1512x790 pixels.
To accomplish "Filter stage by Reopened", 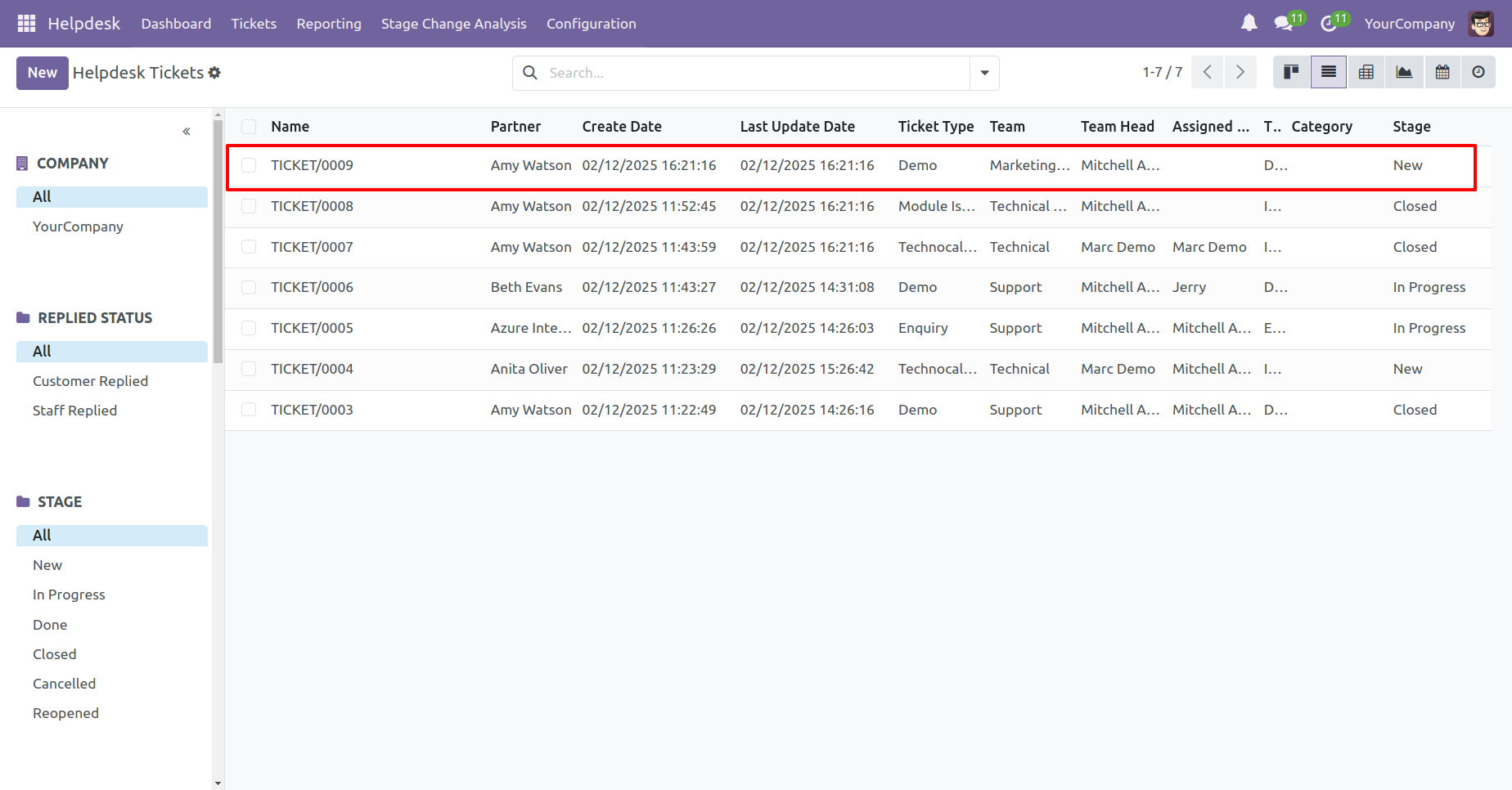I will 65,713.
